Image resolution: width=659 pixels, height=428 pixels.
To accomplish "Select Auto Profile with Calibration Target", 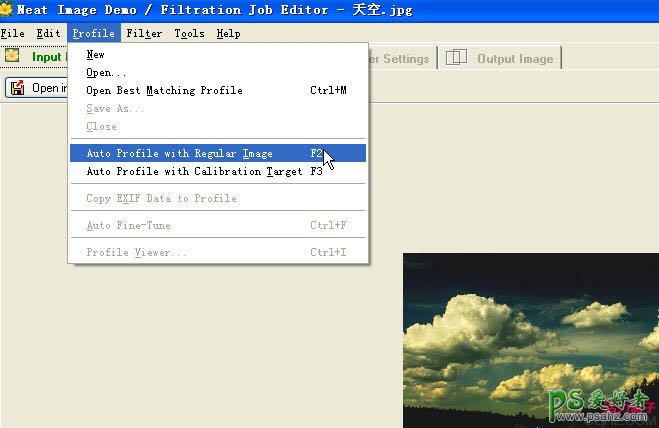I will click(x=194, y=172).
